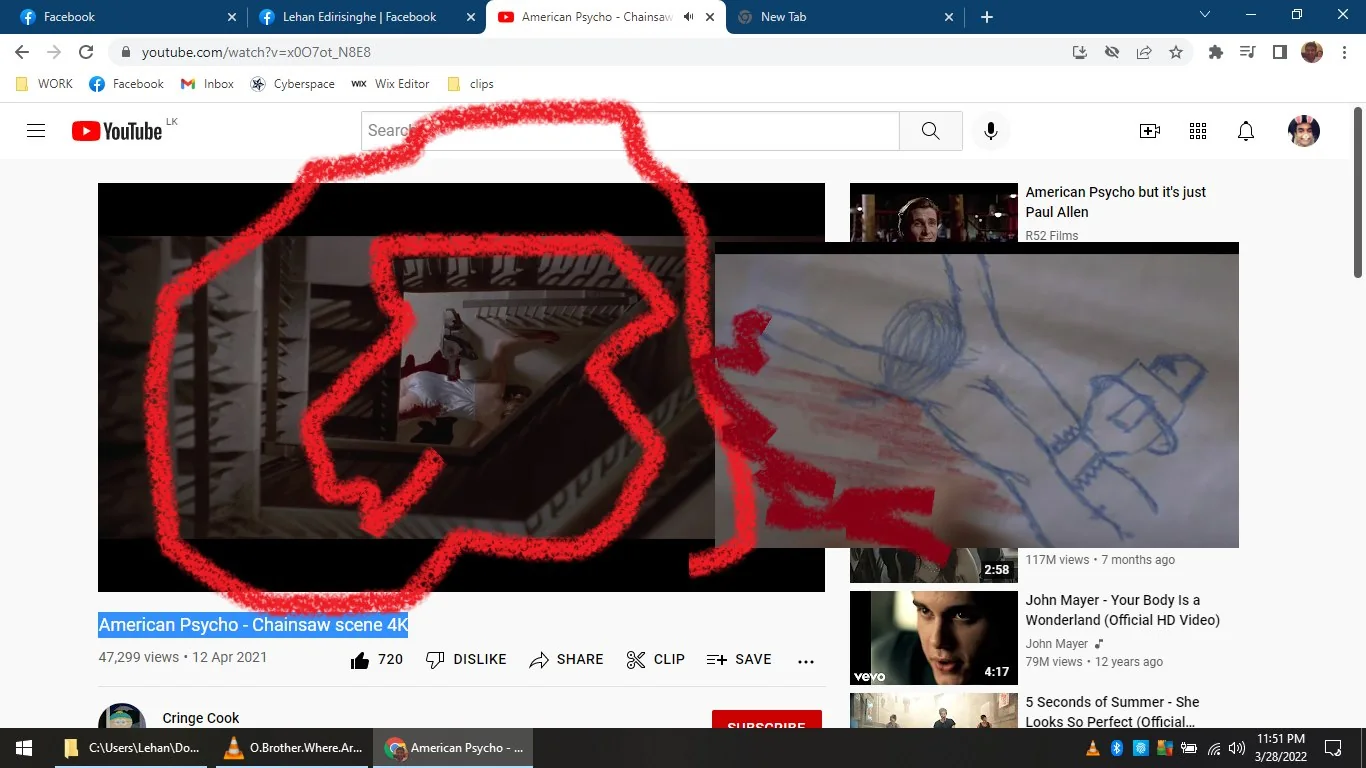Open the Windows Start menu
Screen dimensions: 1366x768
point(24,748)
